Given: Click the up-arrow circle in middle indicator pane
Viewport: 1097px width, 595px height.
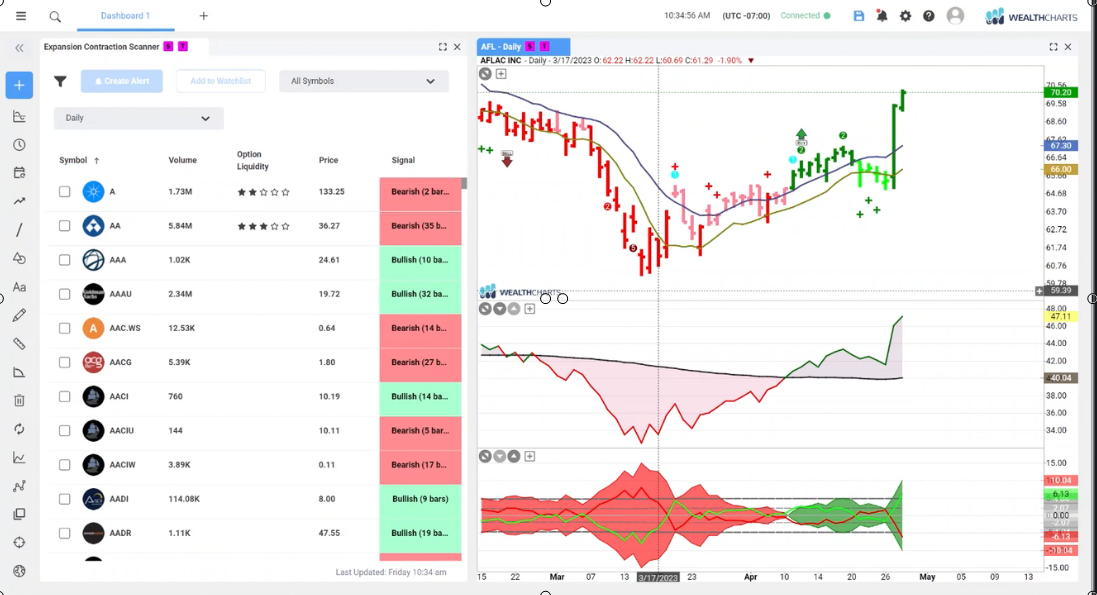Looking at the screenshot, I should (514, 309).
